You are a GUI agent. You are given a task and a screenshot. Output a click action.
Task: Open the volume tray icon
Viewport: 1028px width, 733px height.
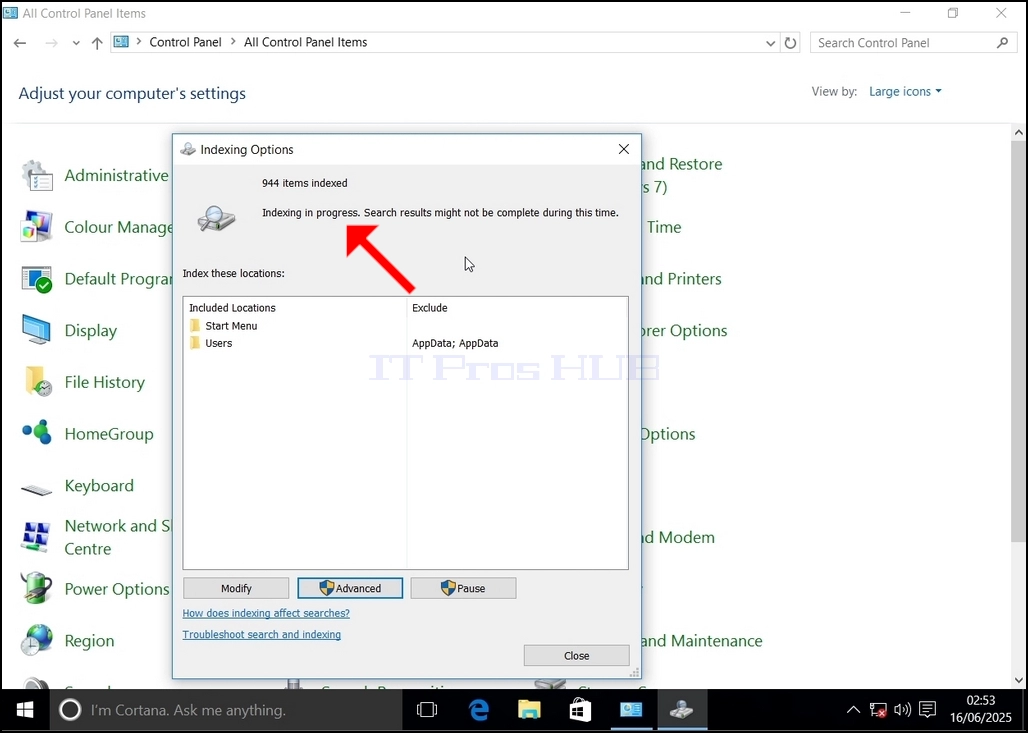903,710
